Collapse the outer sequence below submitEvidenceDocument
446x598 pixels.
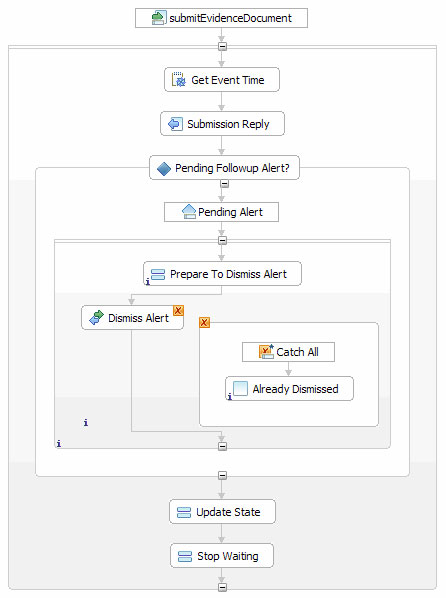[x=222, y=47]
